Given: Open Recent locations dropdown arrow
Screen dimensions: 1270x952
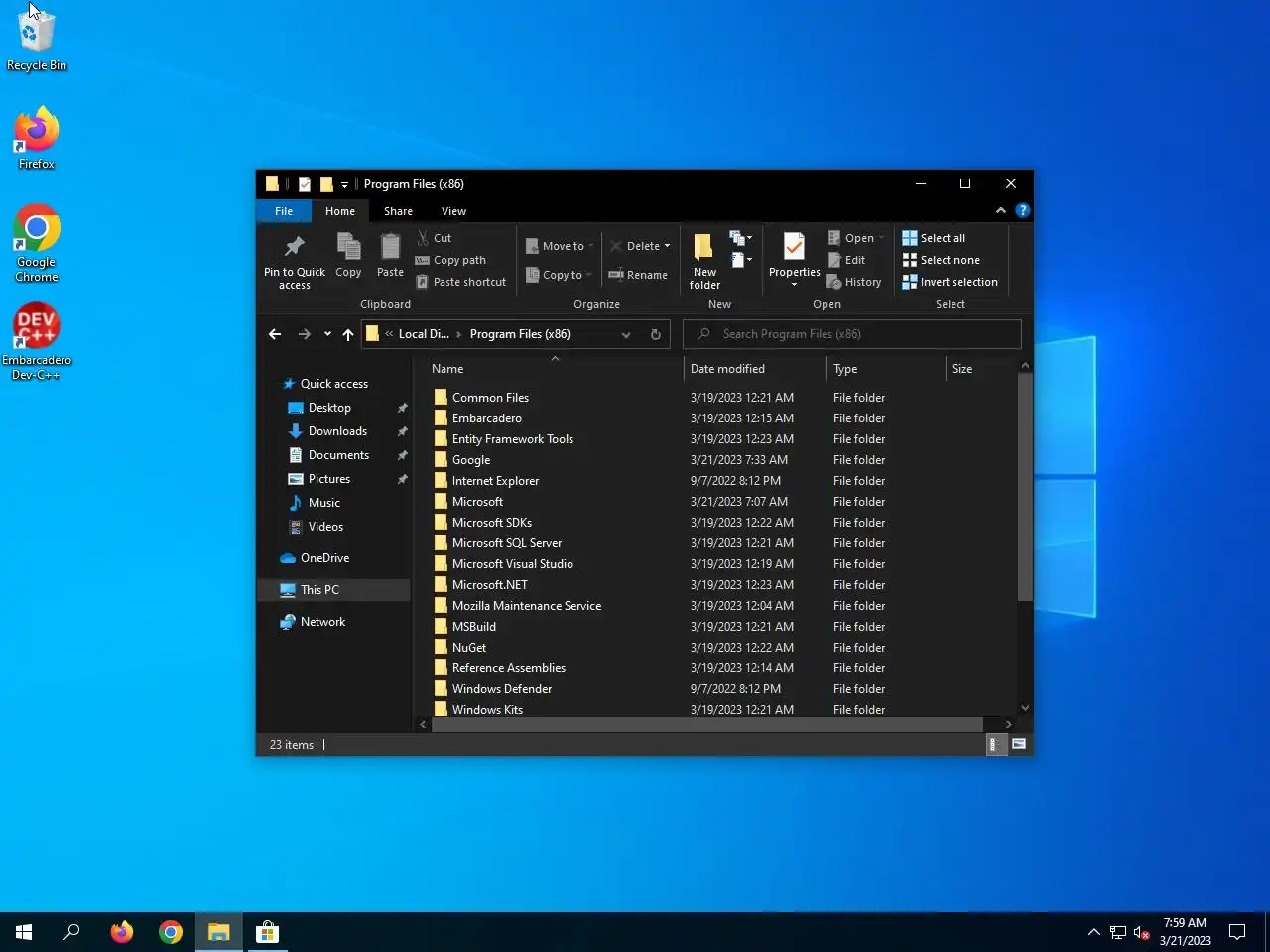Looking at the screenshot, I should pos(327,334).
